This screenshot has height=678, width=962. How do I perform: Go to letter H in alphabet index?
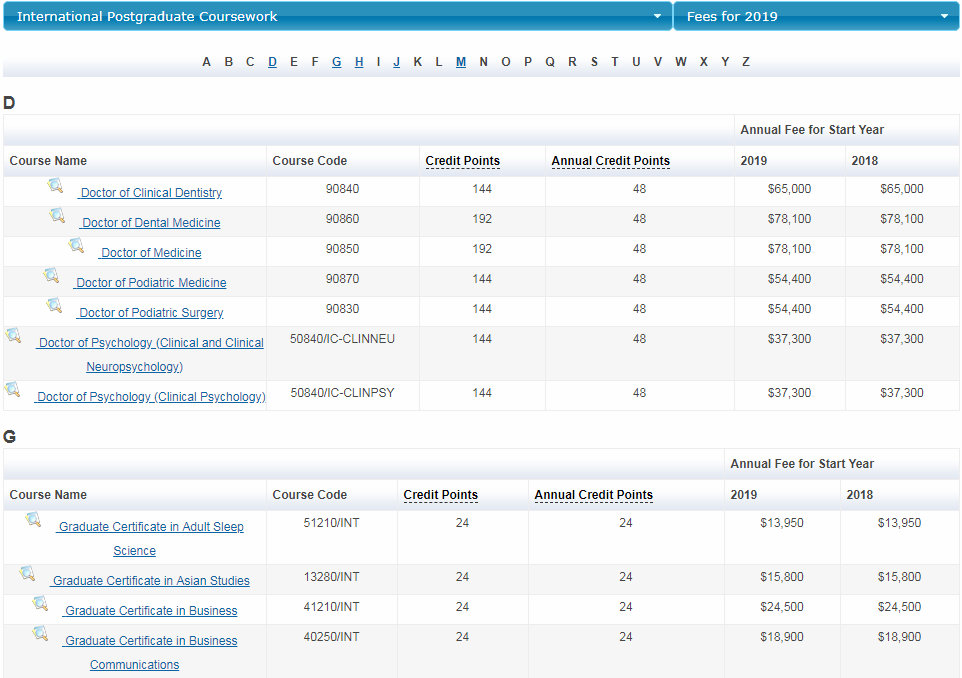359,62
